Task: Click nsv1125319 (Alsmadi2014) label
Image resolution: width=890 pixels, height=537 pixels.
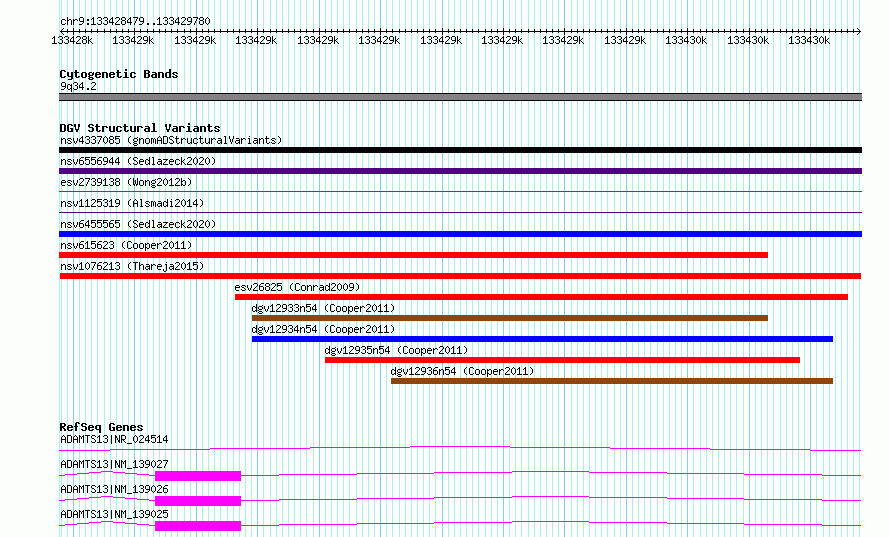Action: (132, 203)
